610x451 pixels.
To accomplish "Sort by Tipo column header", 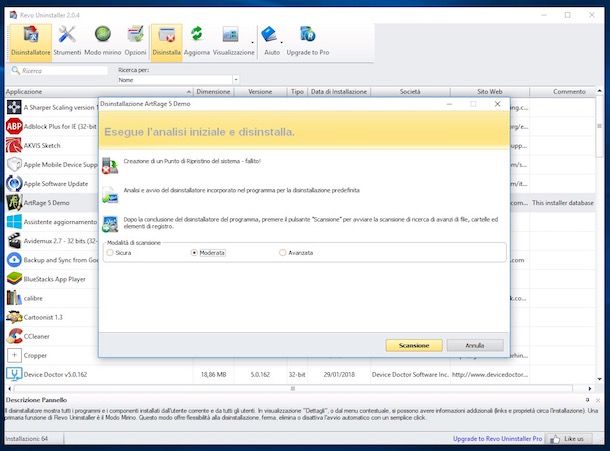I will 297,91.
